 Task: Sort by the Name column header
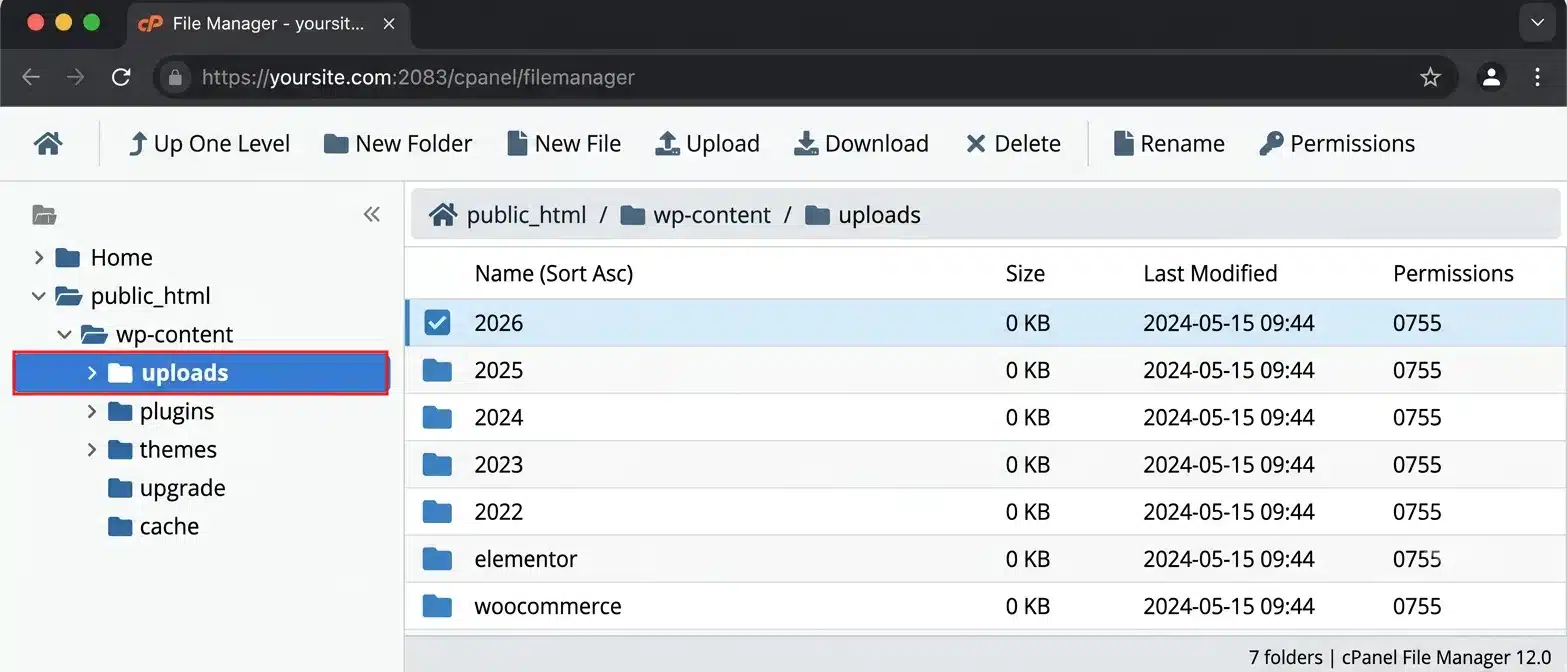coord(554,274)
